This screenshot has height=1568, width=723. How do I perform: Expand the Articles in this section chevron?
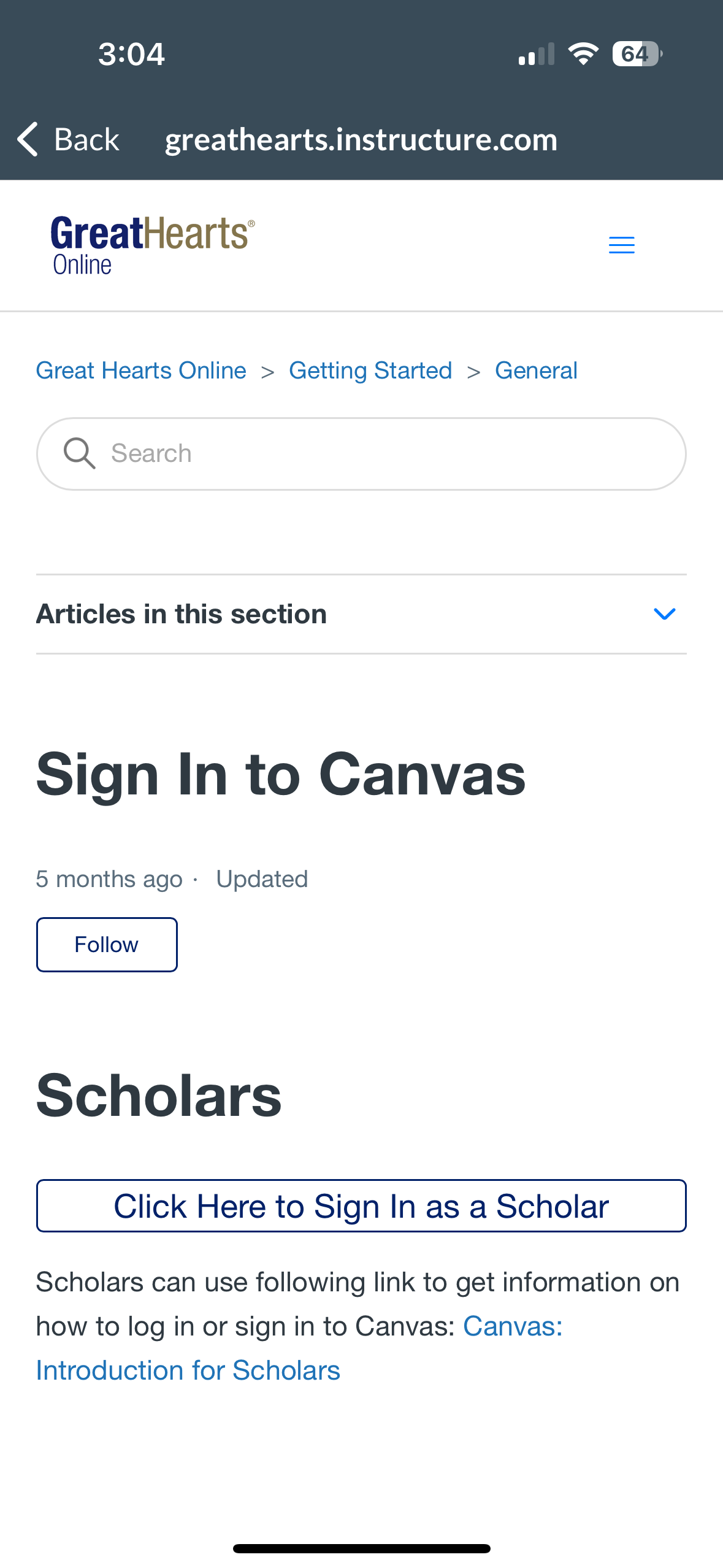click(664, 614)
